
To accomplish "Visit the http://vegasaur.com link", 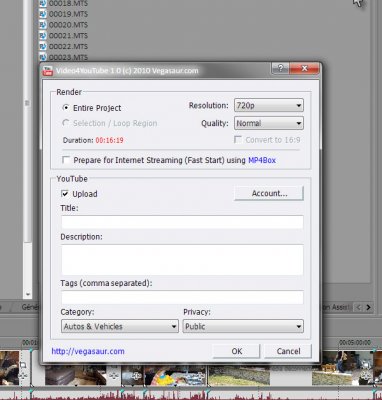I will pyautogui.click(x=88, y=351).
